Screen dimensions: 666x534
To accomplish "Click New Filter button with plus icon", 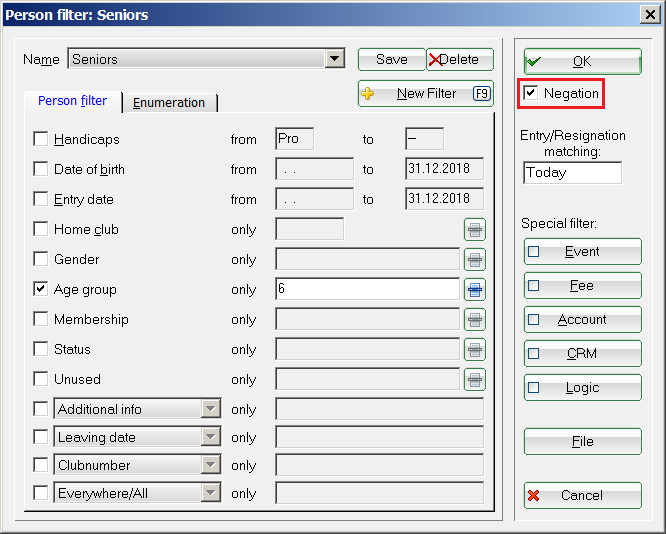I will pos(425,94).
